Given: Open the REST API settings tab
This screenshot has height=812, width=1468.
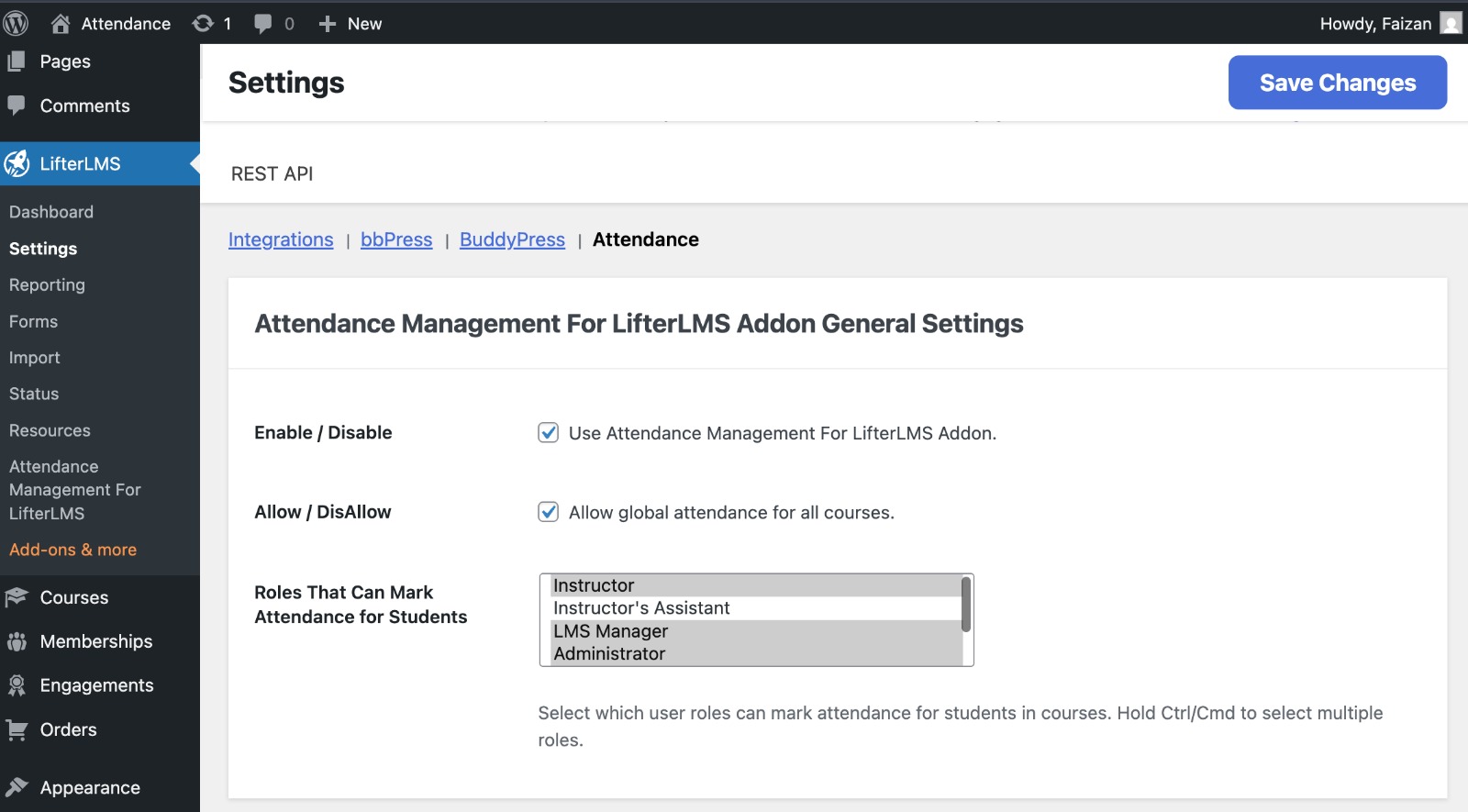Looking at the screenshot, I should [x=272, y=174].
